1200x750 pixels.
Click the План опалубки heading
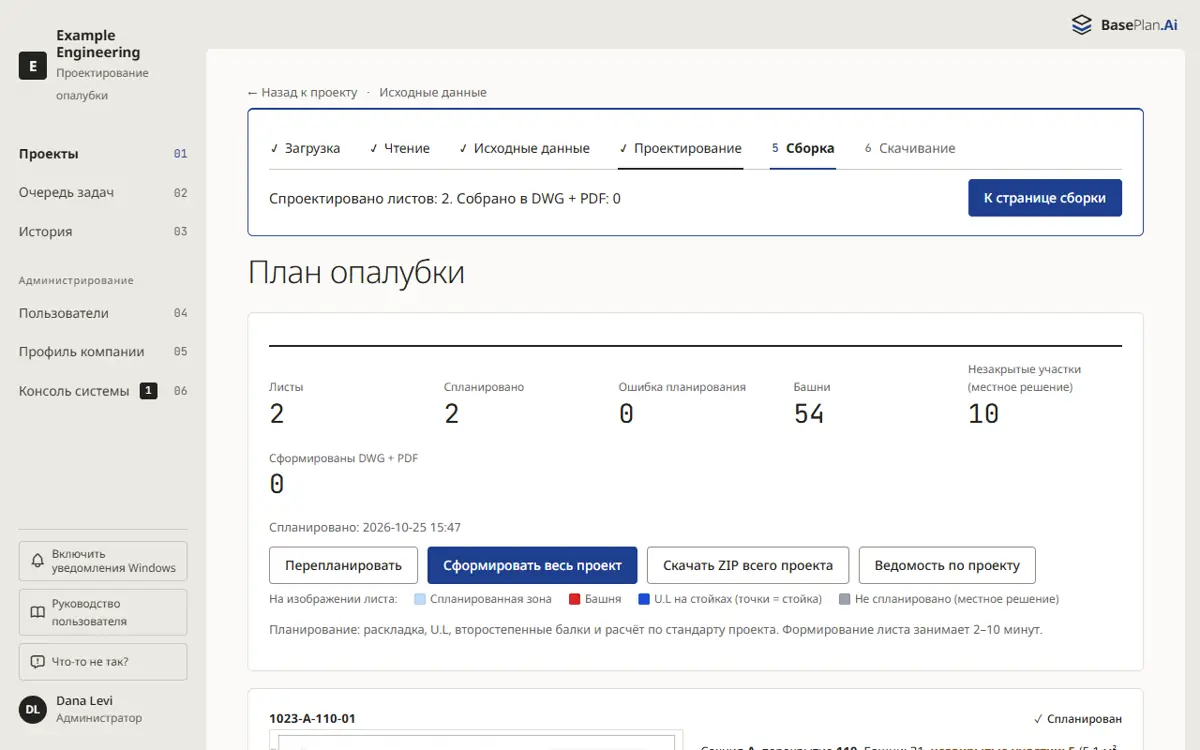click(356, 272)
